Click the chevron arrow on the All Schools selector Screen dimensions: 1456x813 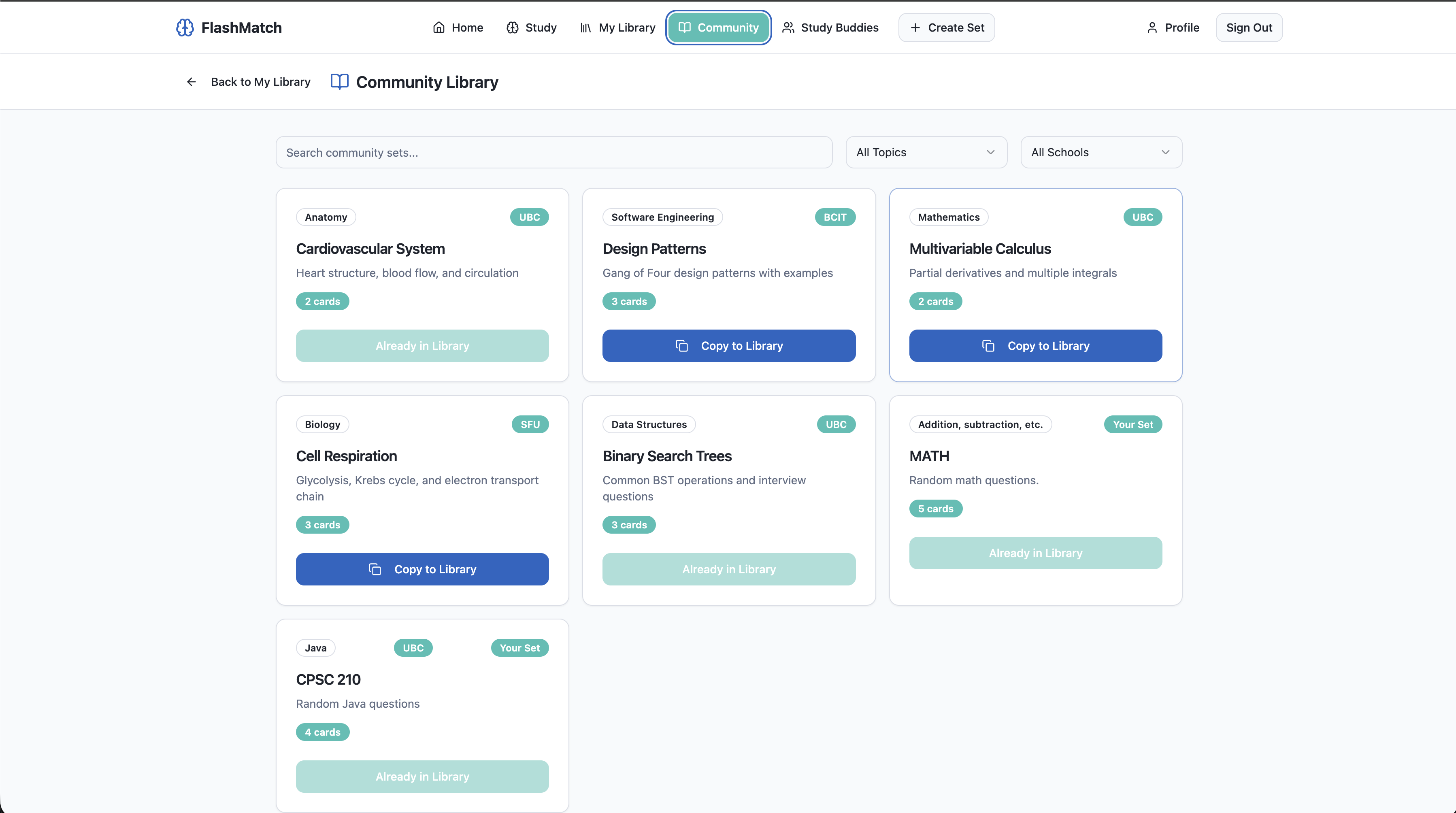[1165, 152]
